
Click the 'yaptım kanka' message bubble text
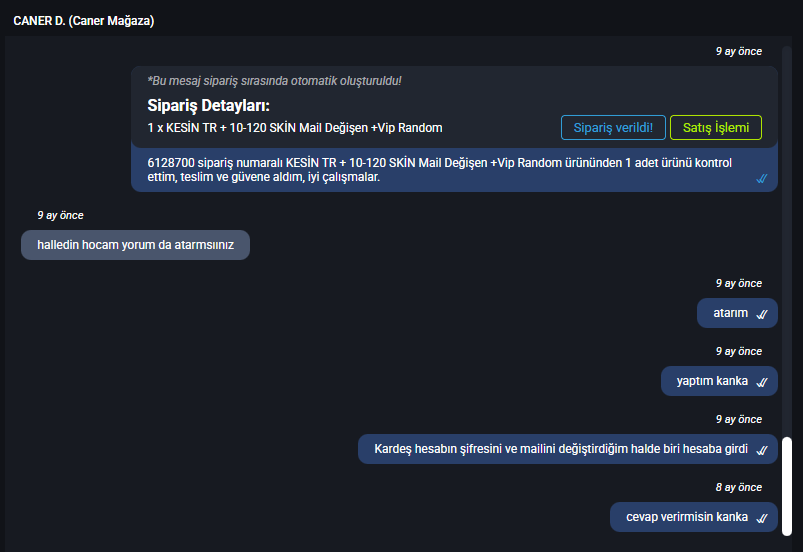pos(712,381)
